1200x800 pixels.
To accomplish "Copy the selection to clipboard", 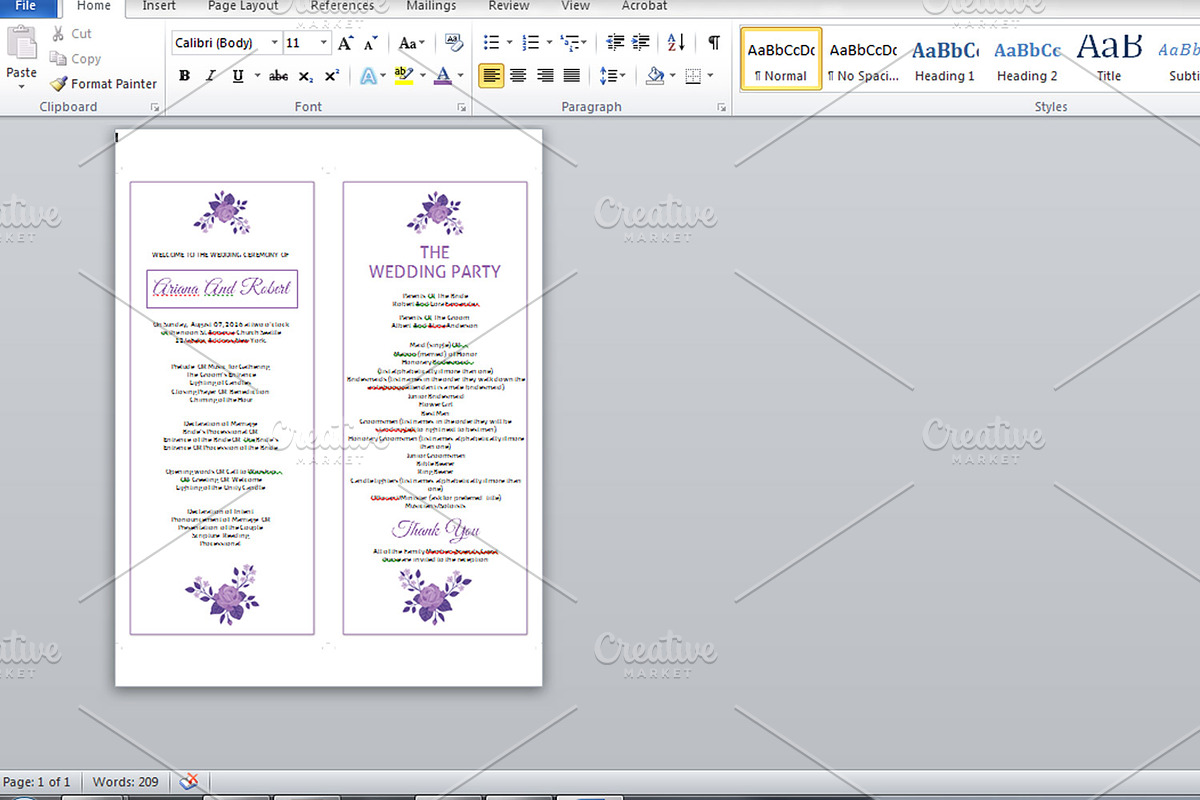I will coord(75,59).
